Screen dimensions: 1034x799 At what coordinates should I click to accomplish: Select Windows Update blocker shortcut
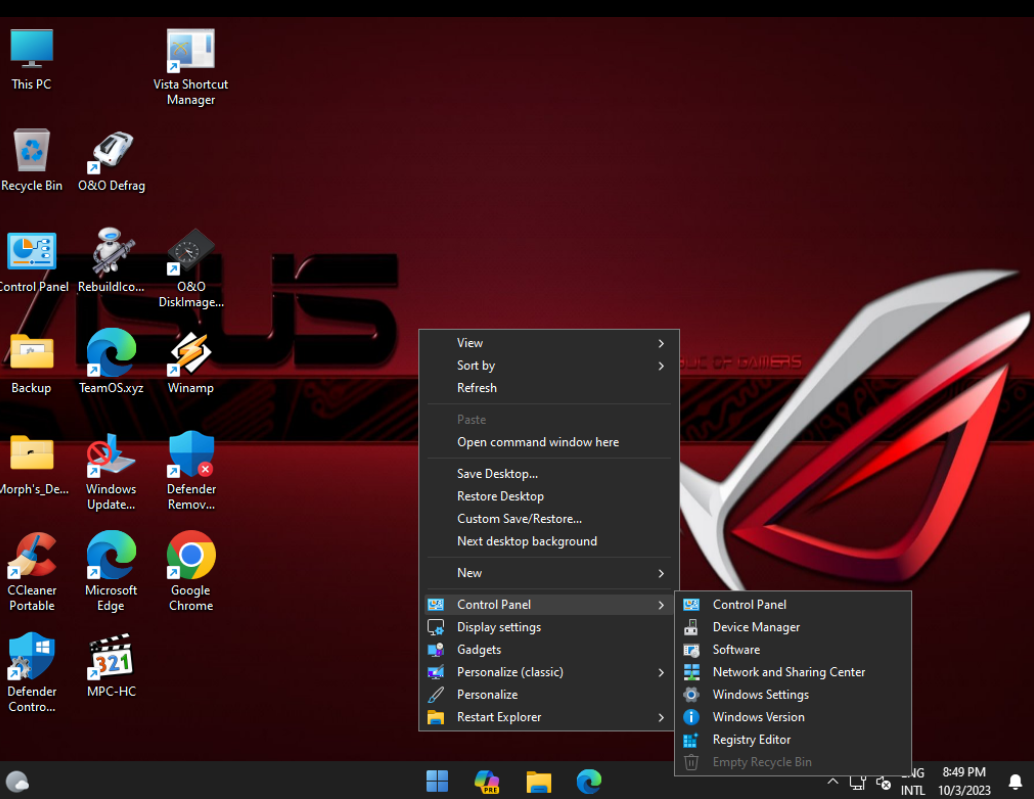click(x=111, y=471)
